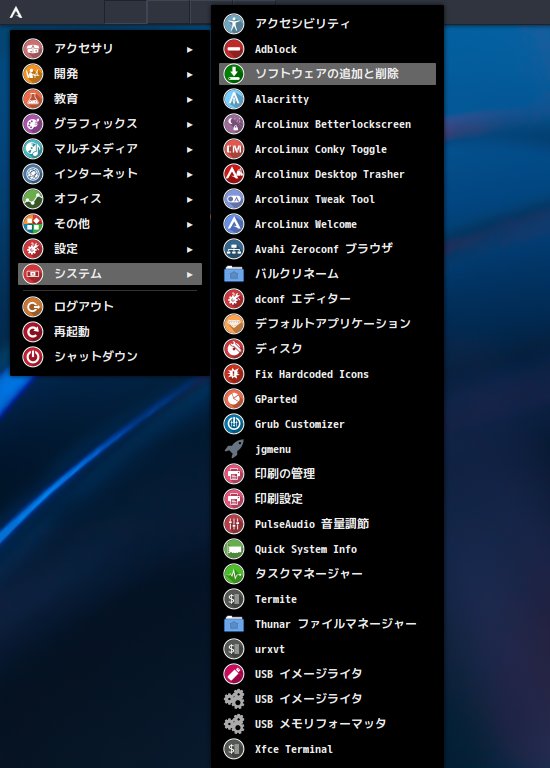Screen dimensions: 550x768
Task: Select USB イメージライタ with gear icon
Action: [x=327, y=699]
